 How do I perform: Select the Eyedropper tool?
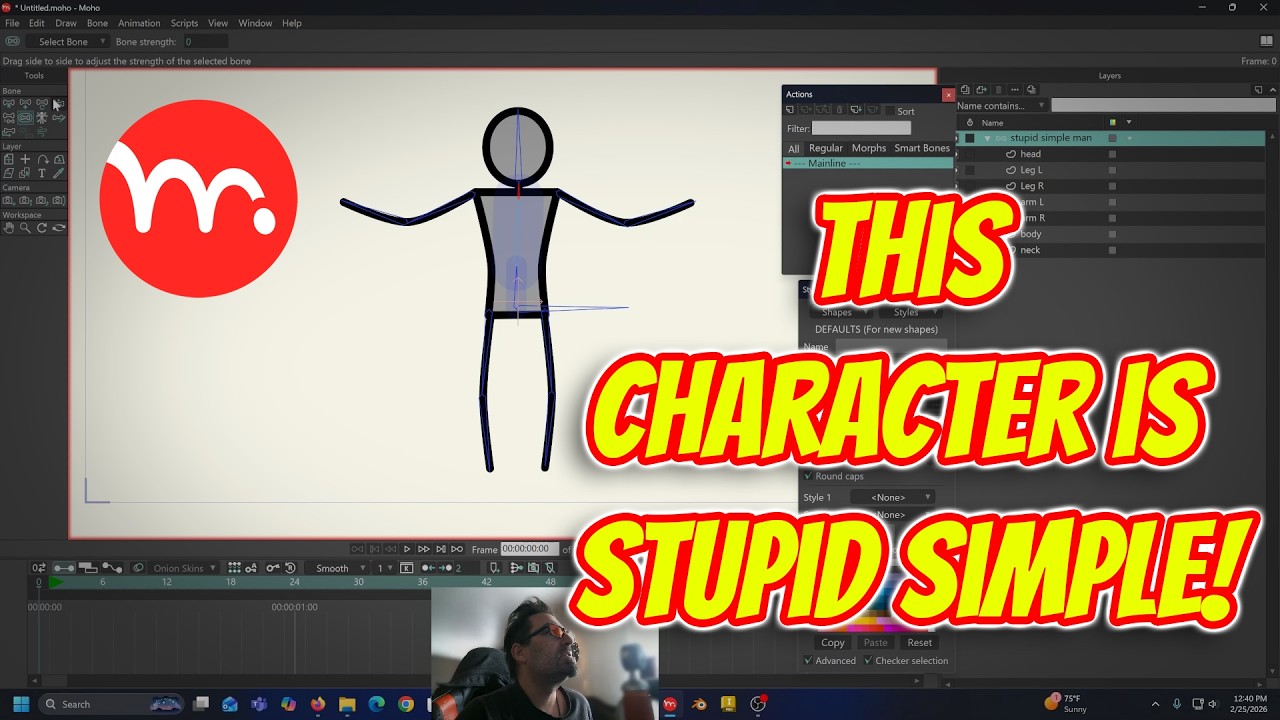[58, 173]
